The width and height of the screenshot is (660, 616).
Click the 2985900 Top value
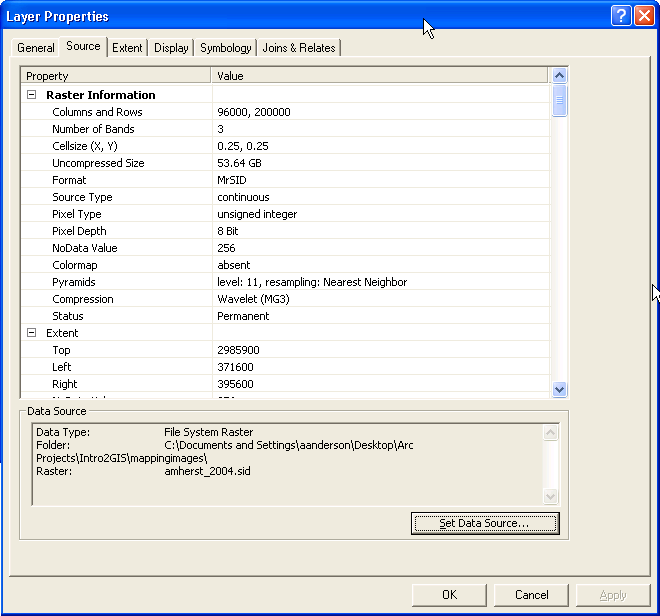(x=238, y=350)
